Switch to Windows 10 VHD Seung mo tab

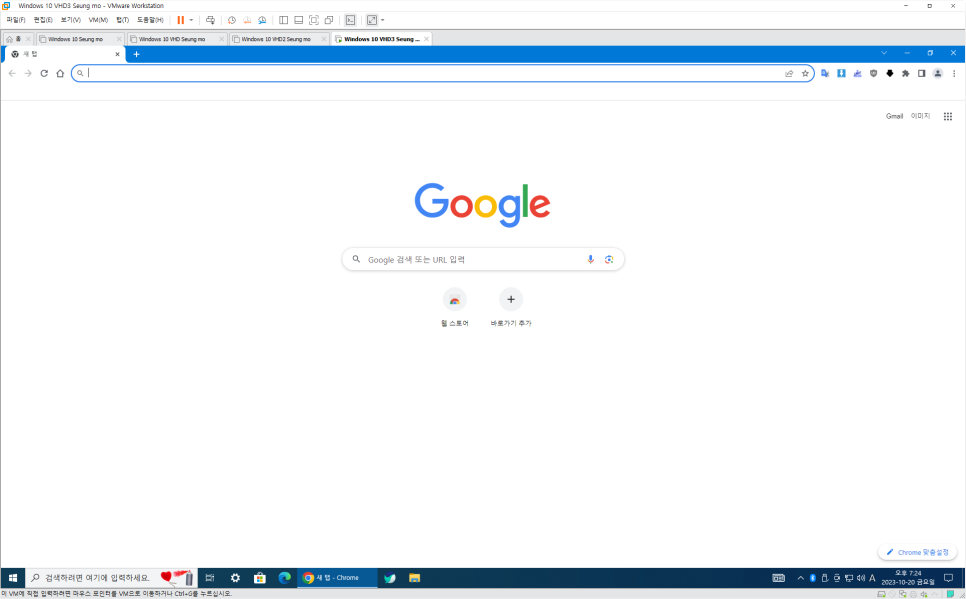coord(171,39)
